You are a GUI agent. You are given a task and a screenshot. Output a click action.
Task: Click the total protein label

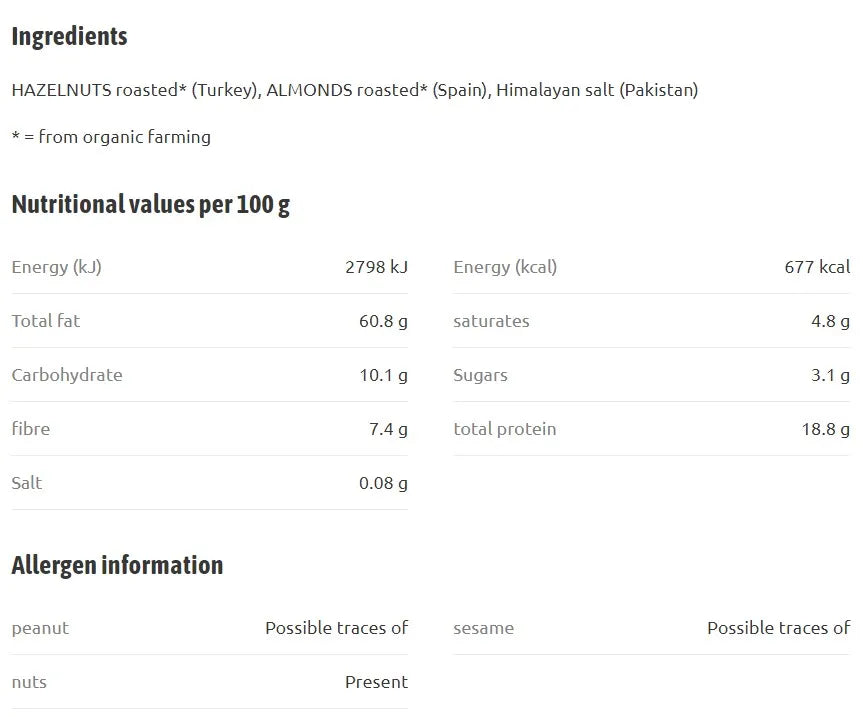coord(505,429)
